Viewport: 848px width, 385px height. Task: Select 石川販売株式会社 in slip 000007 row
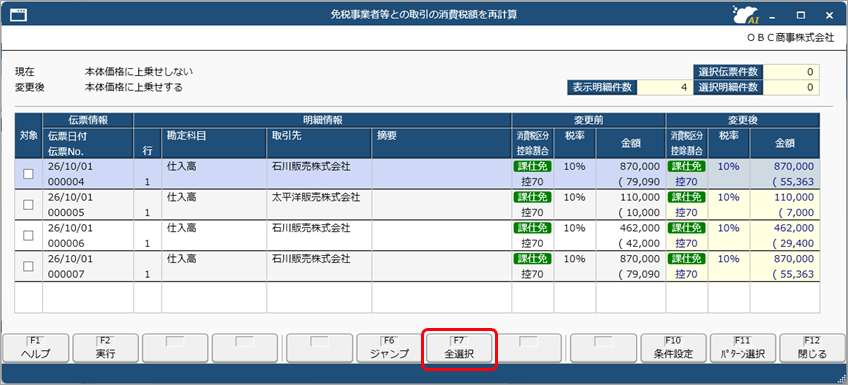pos(311,259)
